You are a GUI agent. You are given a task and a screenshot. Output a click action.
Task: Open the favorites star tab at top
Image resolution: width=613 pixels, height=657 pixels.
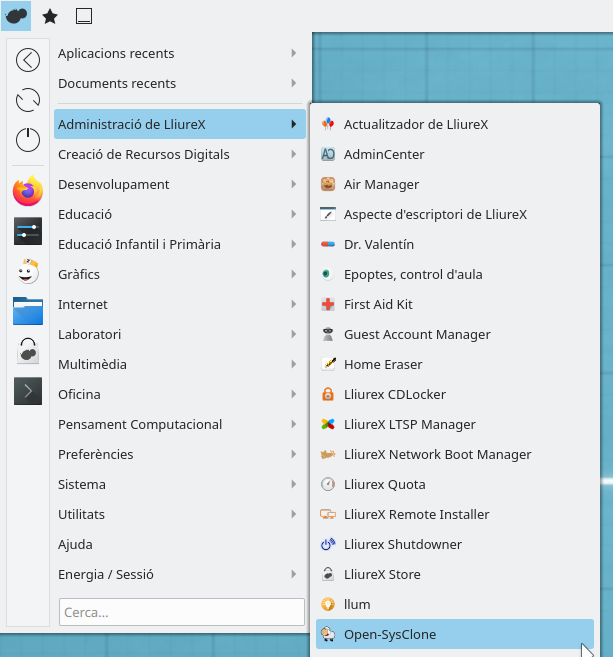coord(50,16)
